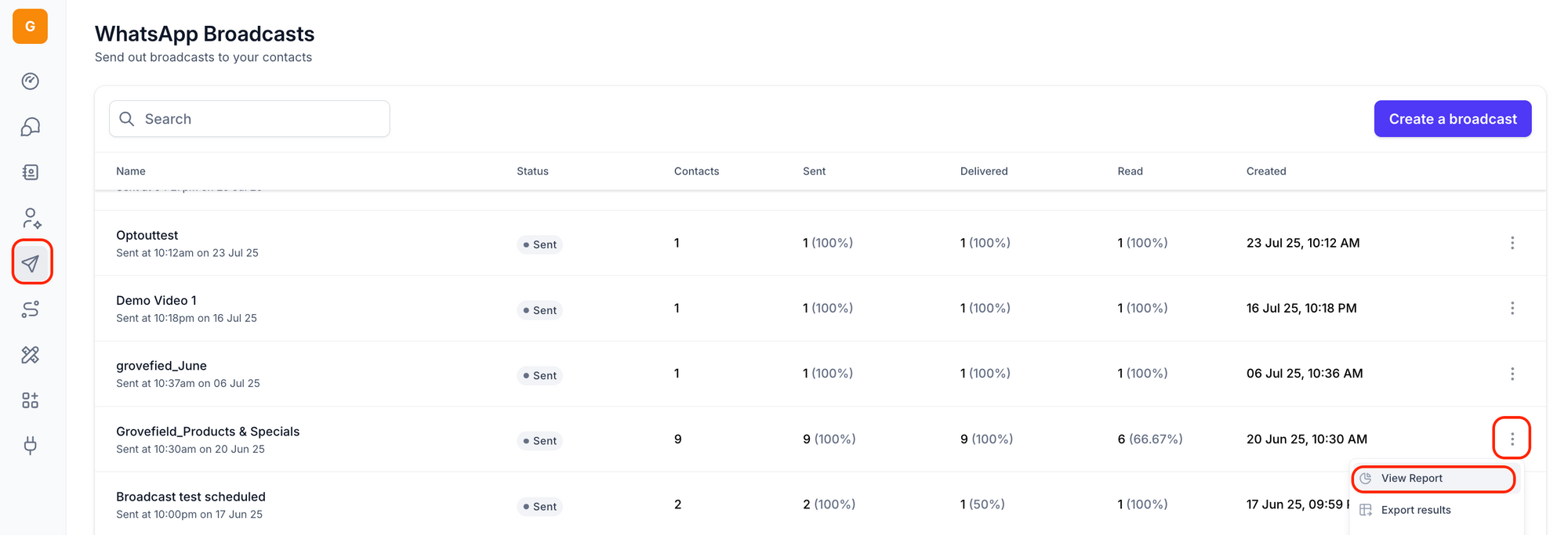Toggle three-dot menu for Grovefield_Products & Specials
The height and width of the screenshot is (535, 1568).
point(1512,439)
